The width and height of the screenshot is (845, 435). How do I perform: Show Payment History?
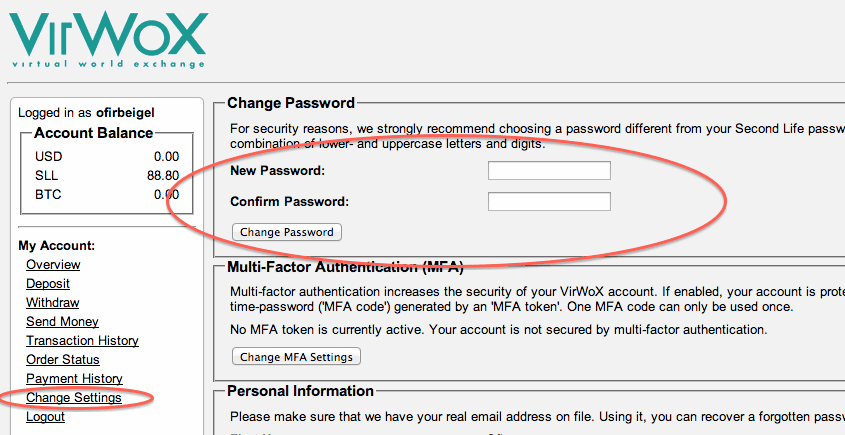click(x=74, y=379)
